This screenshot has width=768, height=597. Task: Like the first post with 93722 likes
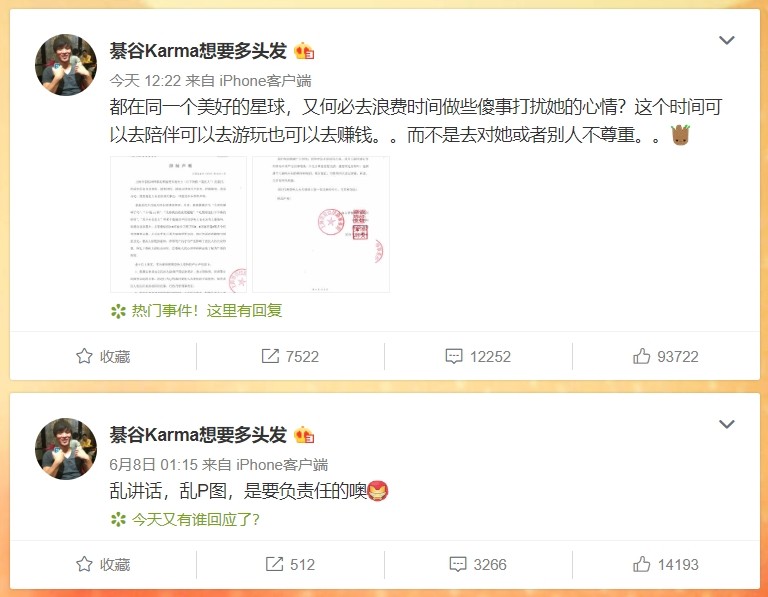coord(666,357)
